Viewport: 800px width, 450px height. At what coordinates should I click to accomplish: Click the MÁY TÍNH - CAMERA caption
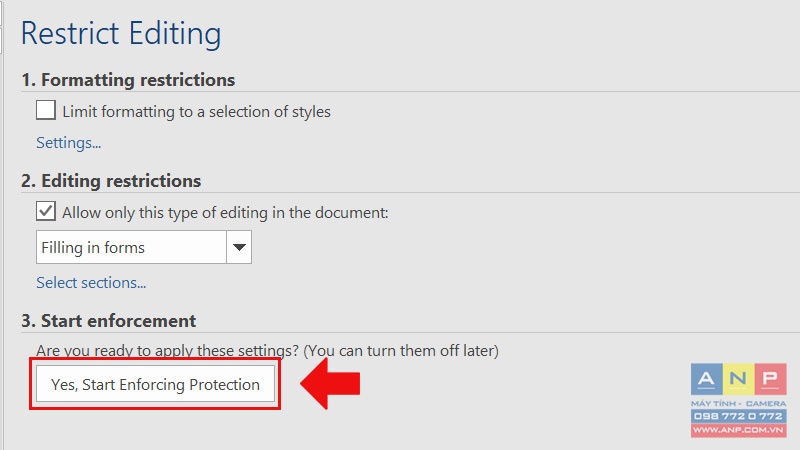[x=738, y=403]
